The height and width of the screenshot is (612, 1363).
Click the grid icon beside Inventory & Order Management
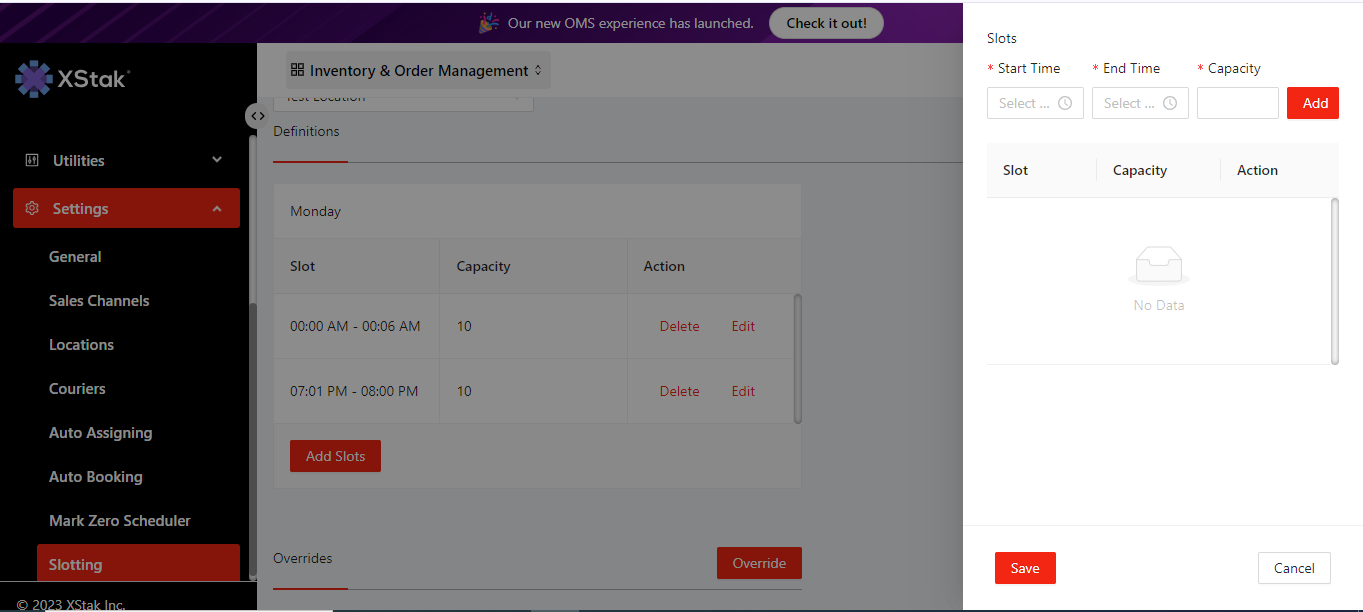tap(297, 70)
